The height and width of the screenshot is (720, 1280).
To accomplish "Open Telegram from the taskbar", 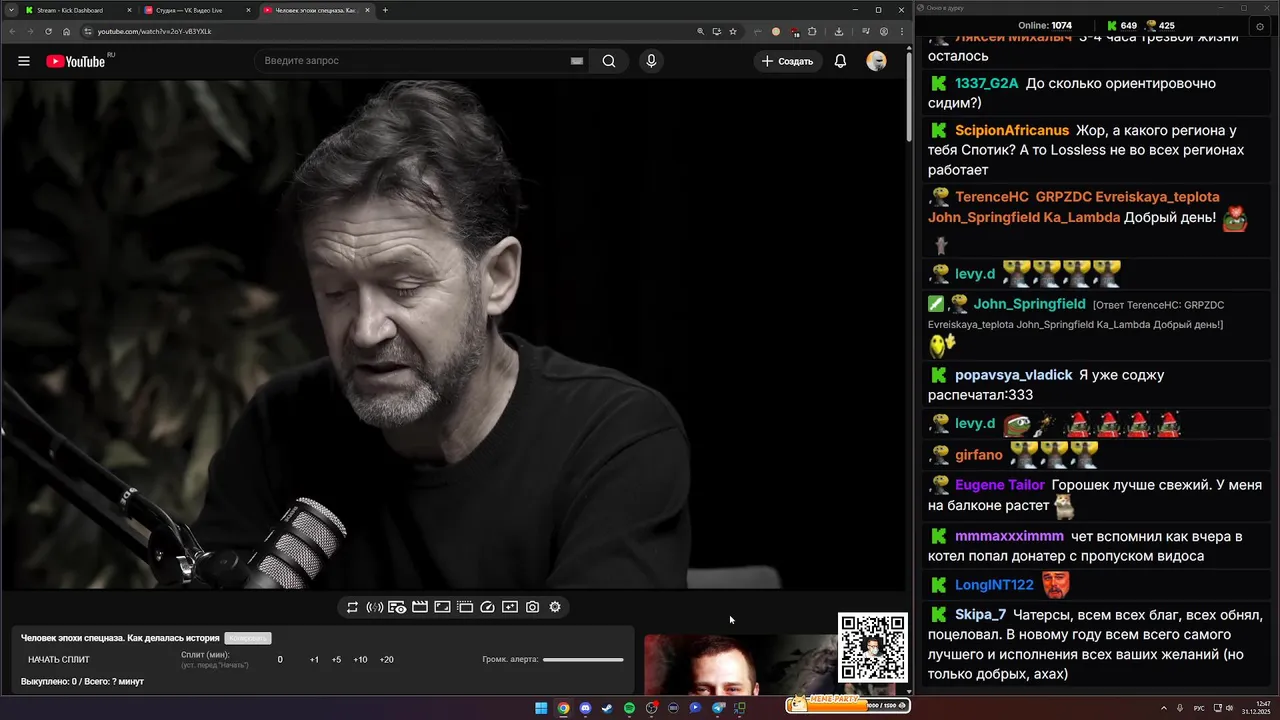I will tap(718, 708).
